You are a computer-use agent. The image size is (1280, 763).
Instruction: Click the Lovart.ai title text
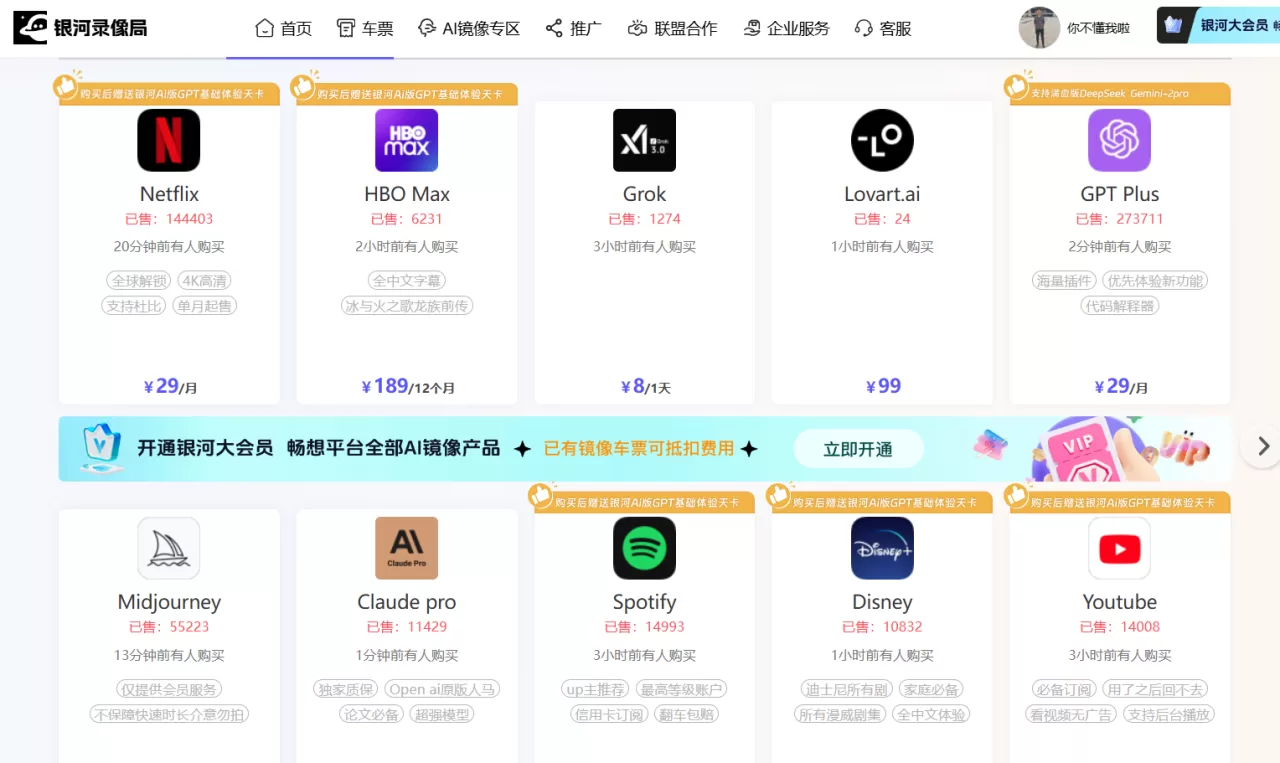882,194
